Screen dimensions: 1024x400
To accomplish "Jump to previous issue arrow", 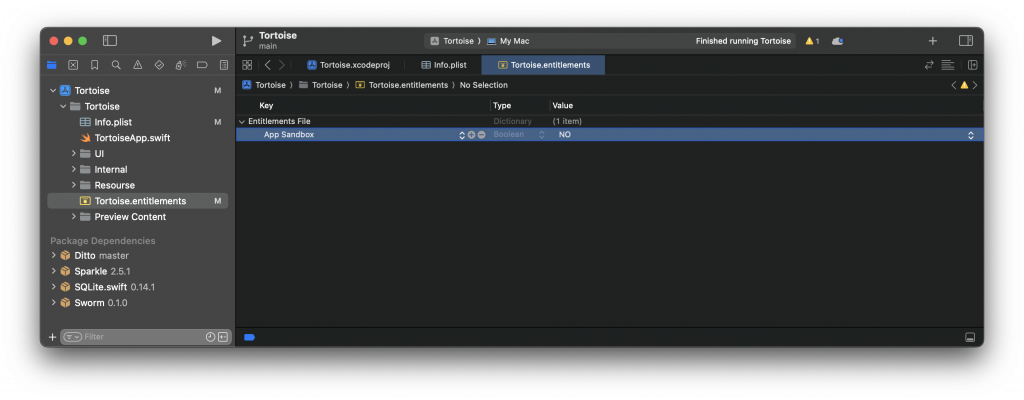I will 953,85.
